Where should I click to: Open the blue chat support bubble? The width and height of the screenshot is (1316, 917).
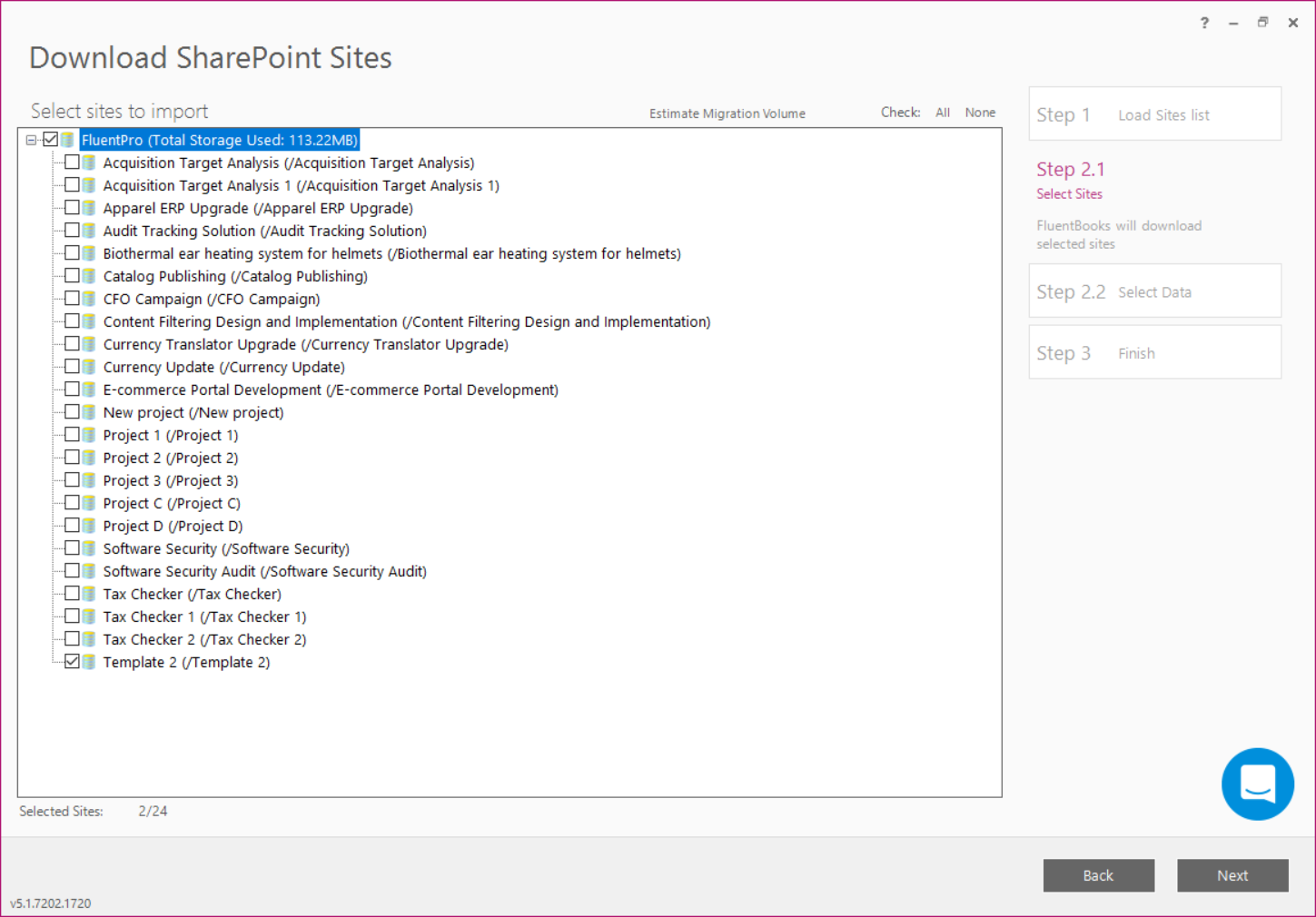[x=1257, y=784]
